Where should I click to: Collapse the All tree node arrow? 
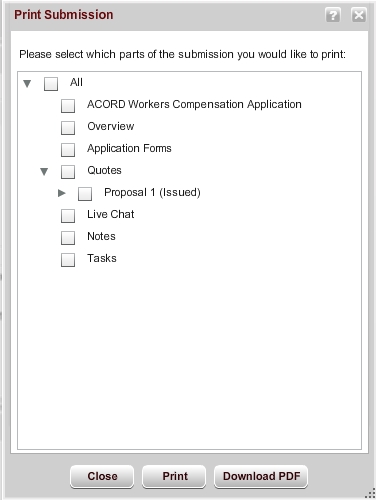tap(27, 83)
